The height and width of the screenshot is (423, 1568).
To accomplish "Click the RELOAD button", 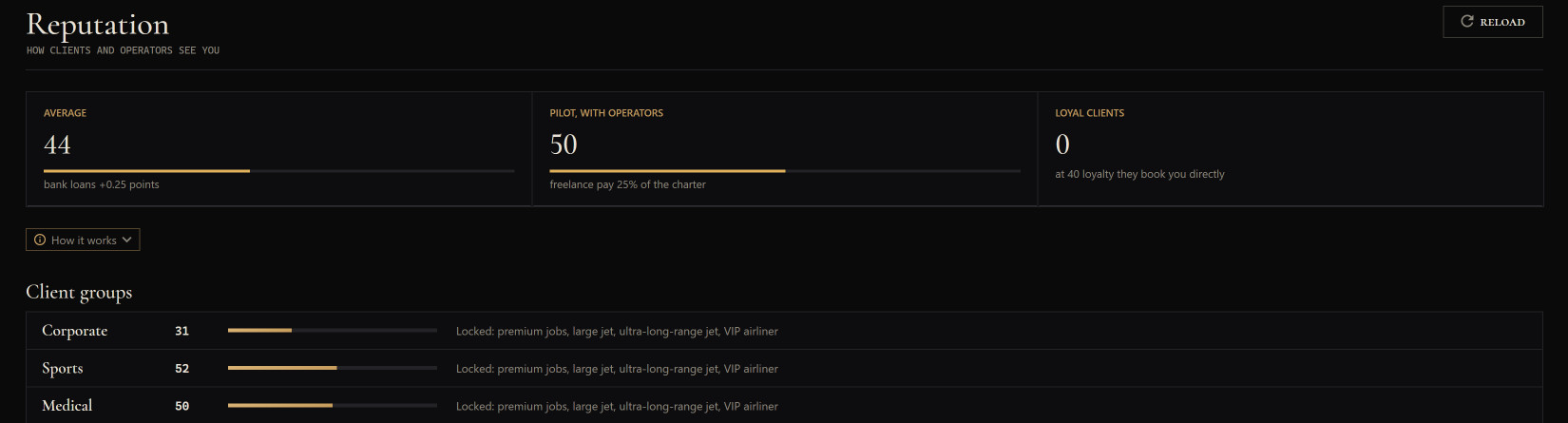I will (x=1492, y=22).
